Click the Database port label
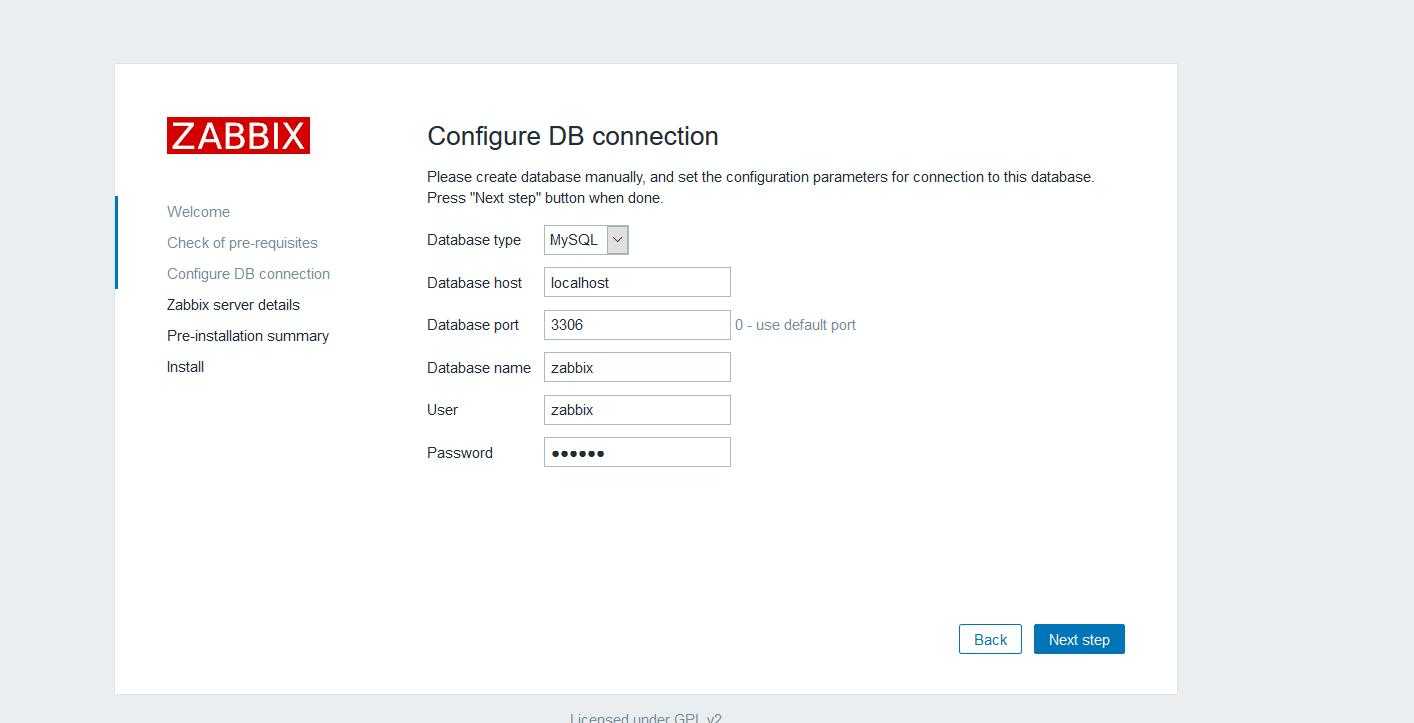Screen dimensions: 1414x723 pos(473,325)
